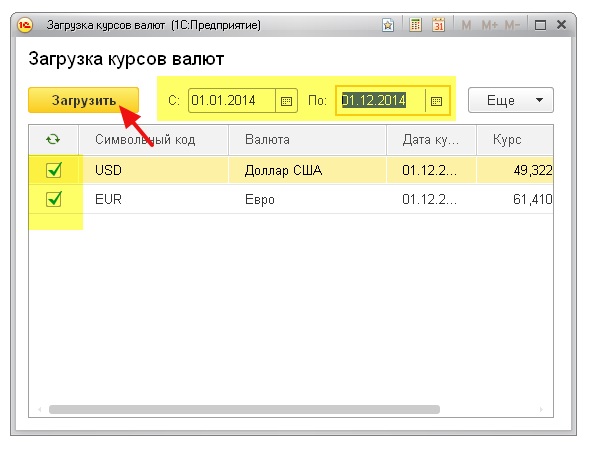
Task: Click the horizontal scrollbar of the table
Action: click(x=244, y=409)
